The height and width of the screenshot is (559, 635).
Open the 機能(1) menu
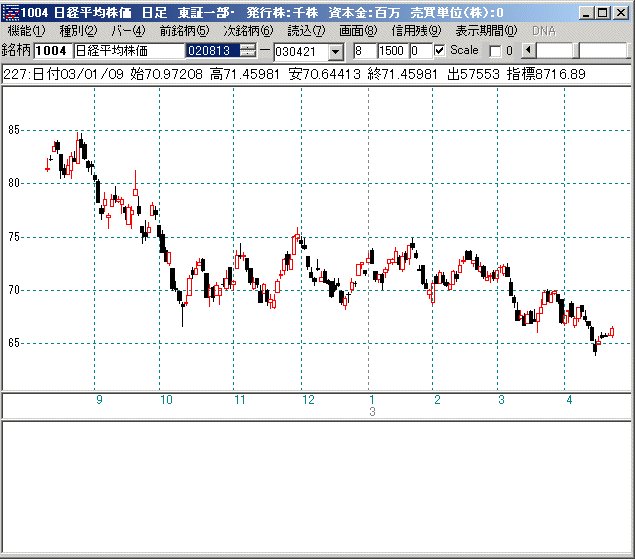[26, 31]
